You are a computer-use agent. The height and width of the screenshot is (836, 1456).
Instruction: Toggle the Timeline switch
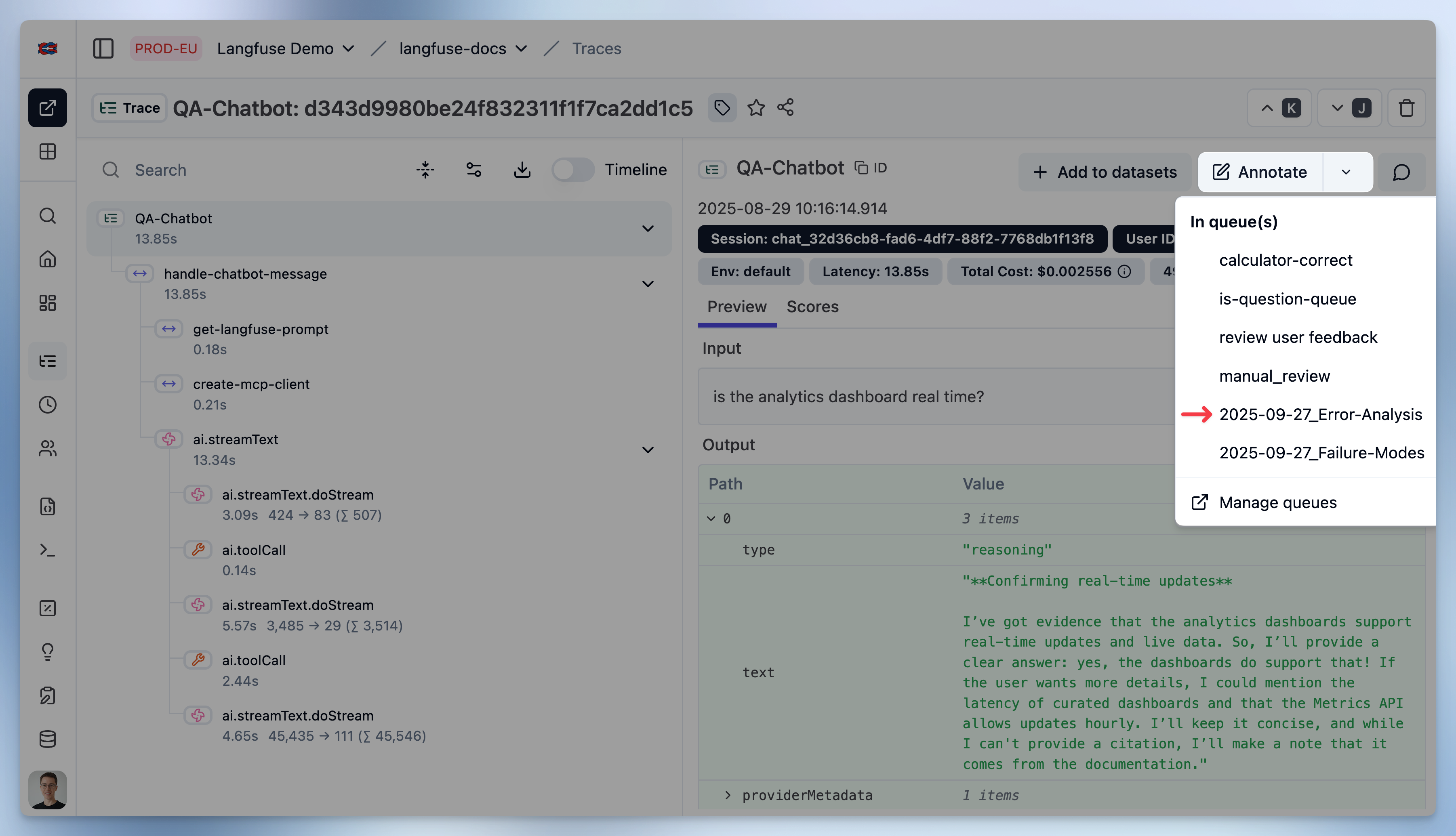tap(572, 170)
